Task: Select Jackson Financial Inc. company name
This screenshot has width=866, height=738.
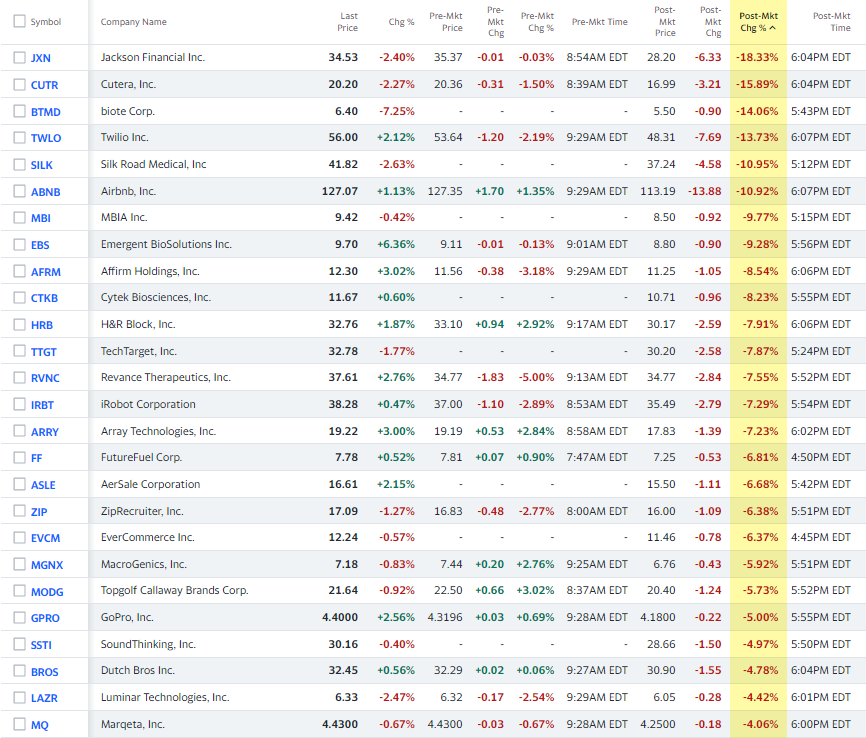Action: [x=153, y=57]
